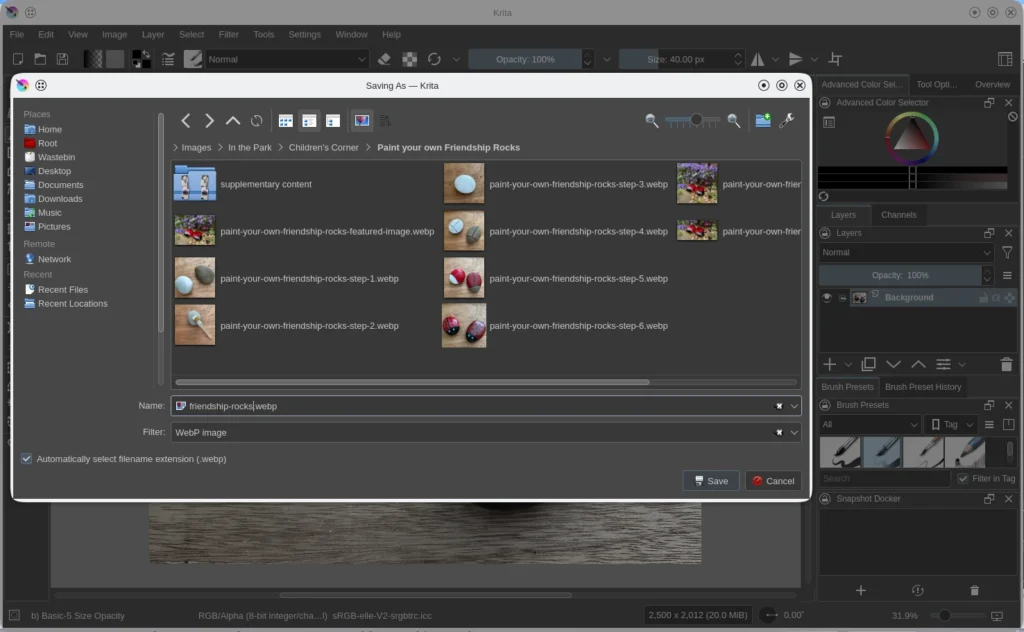
Task: Click the Cancel button
Action: click(x=773, y=481)
